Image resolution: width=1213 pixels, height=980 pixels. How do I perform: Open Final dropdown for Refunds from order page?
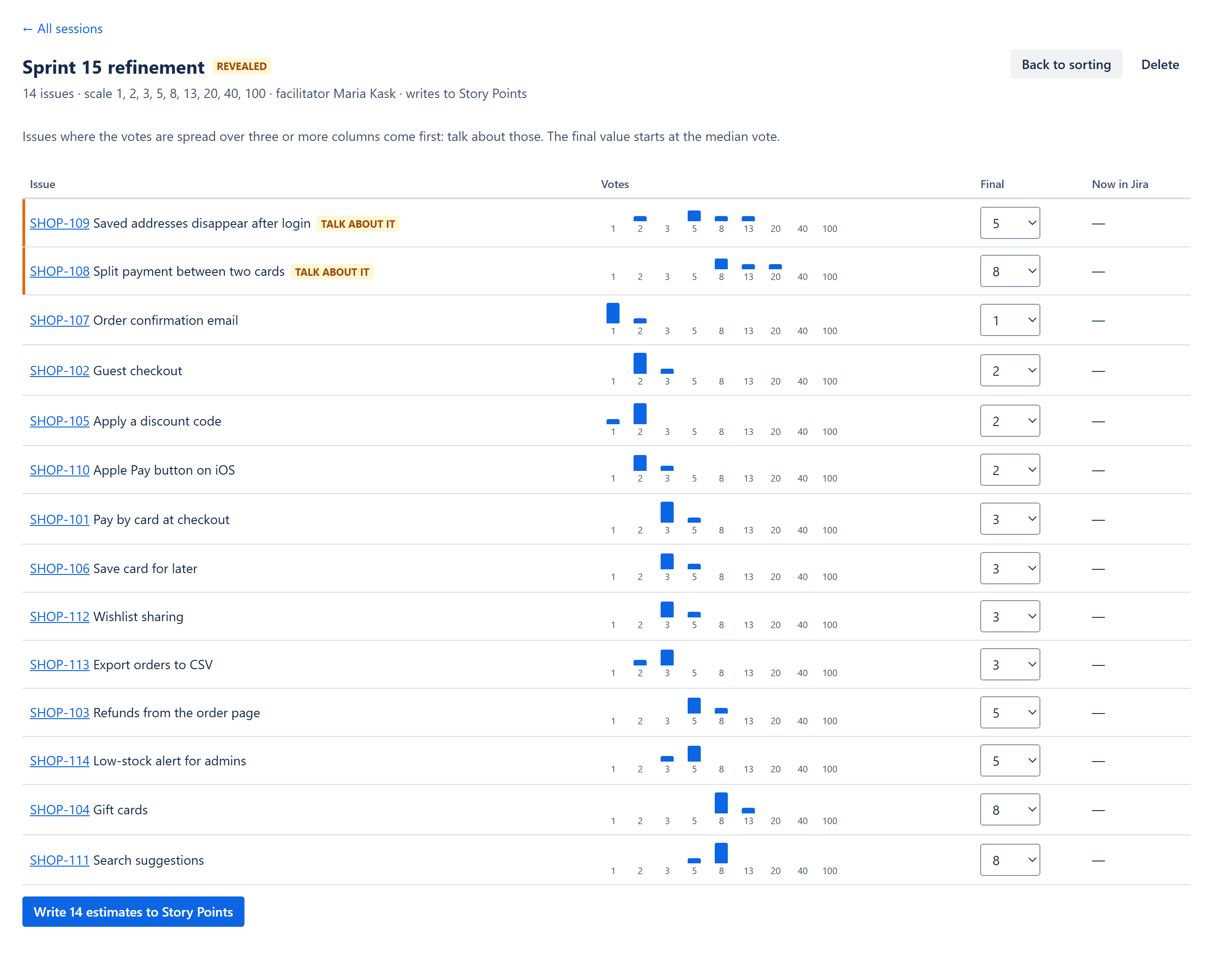click(1010, 712)
